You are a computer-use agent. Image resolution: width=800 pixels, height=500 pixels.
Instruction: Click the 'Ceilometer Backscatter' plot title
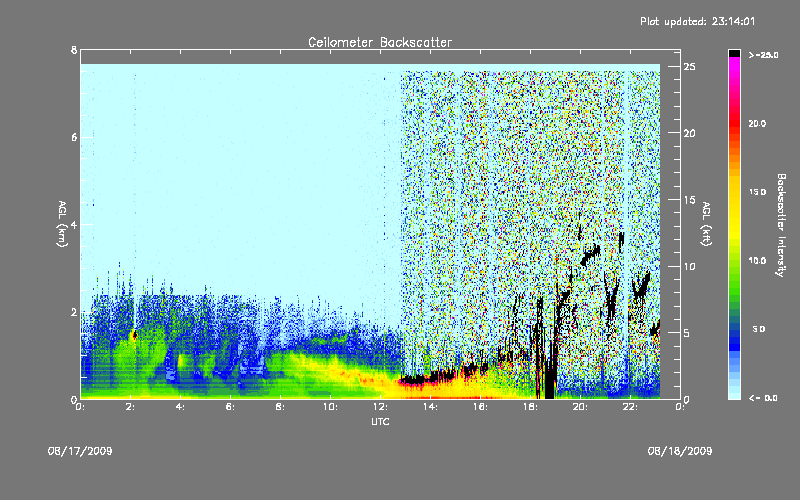coord(380,42)
